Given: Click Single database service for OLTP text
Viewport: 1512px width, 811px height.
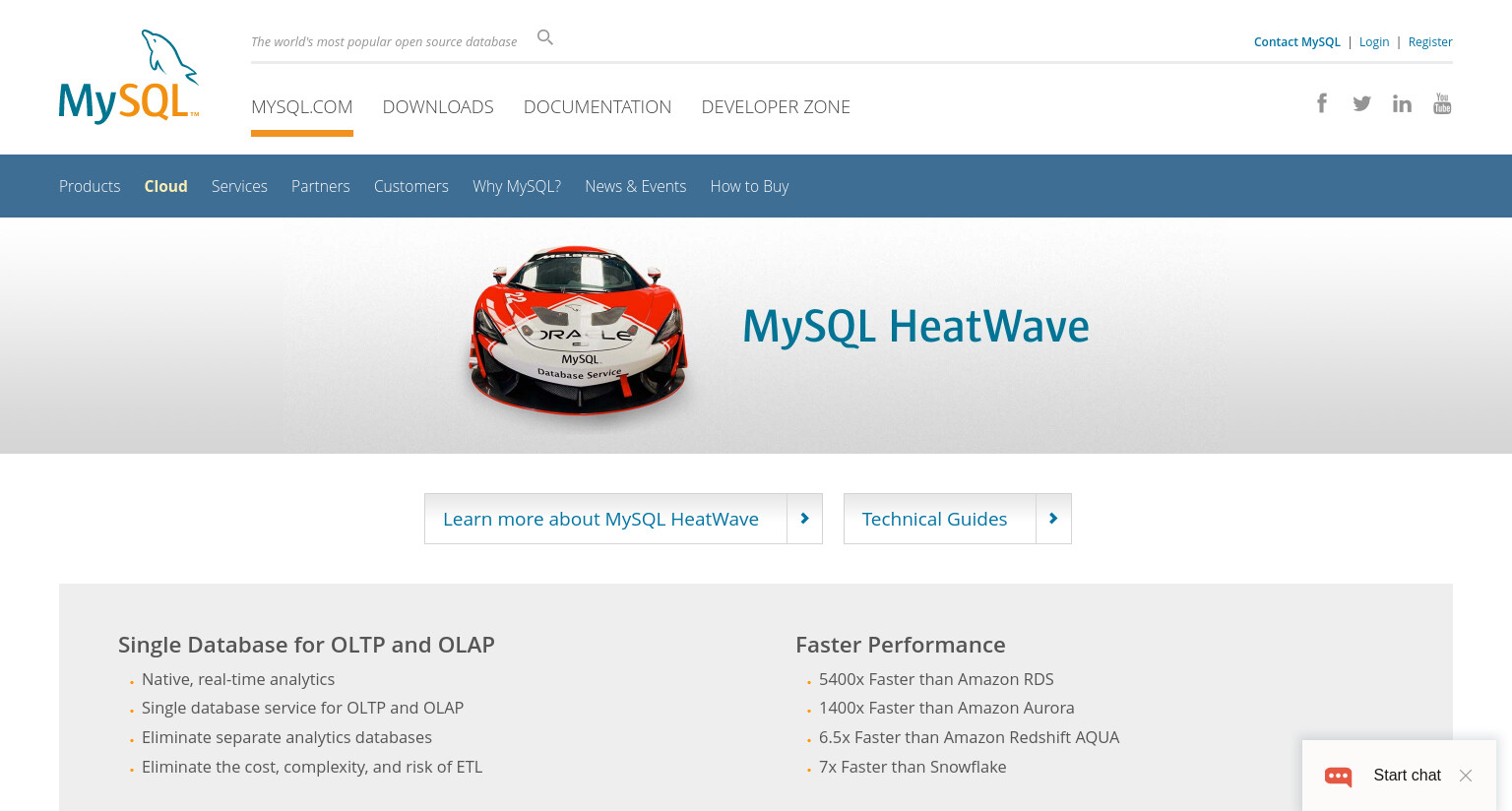Looking at the screenshot, I should 302,708.
